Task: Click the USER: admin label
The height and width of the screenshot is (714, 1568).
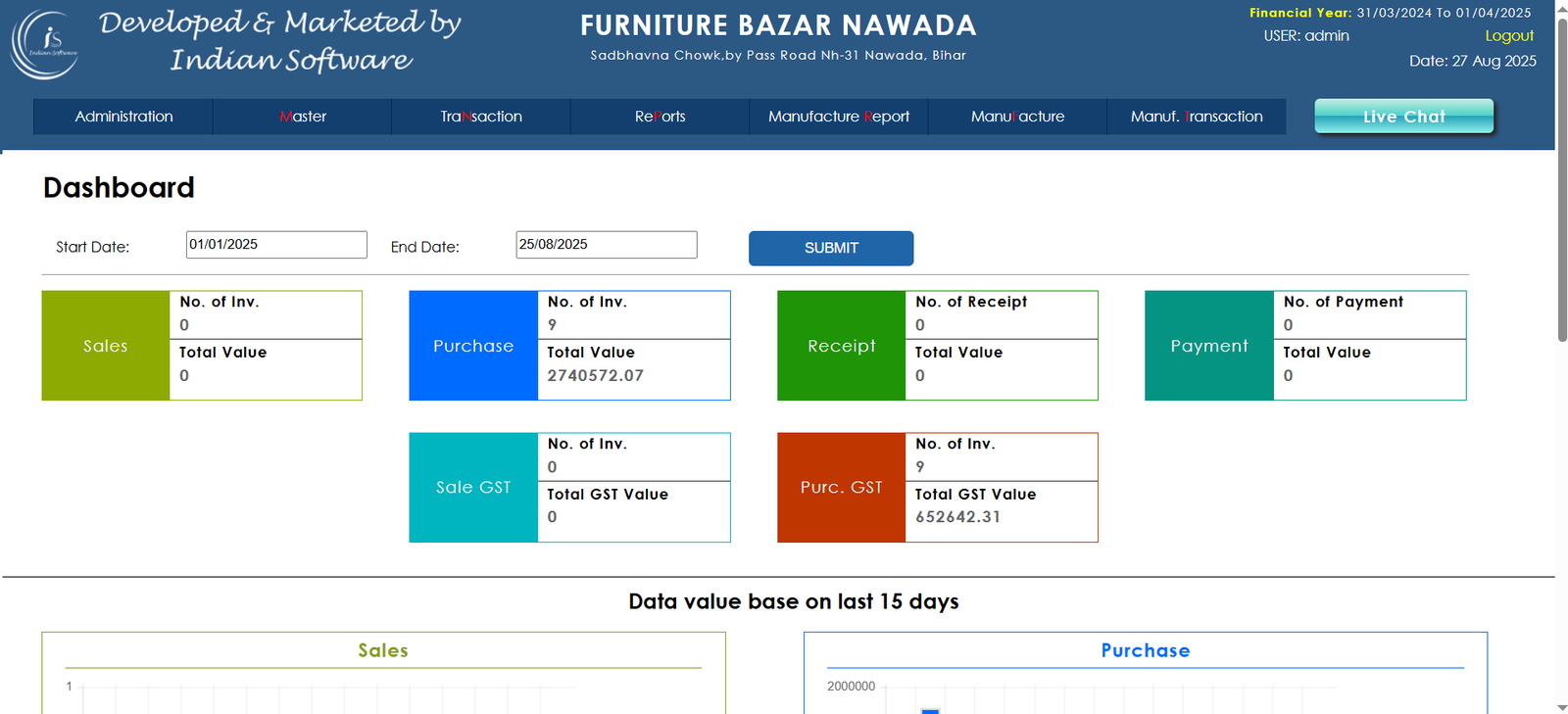Action: 1306,36
